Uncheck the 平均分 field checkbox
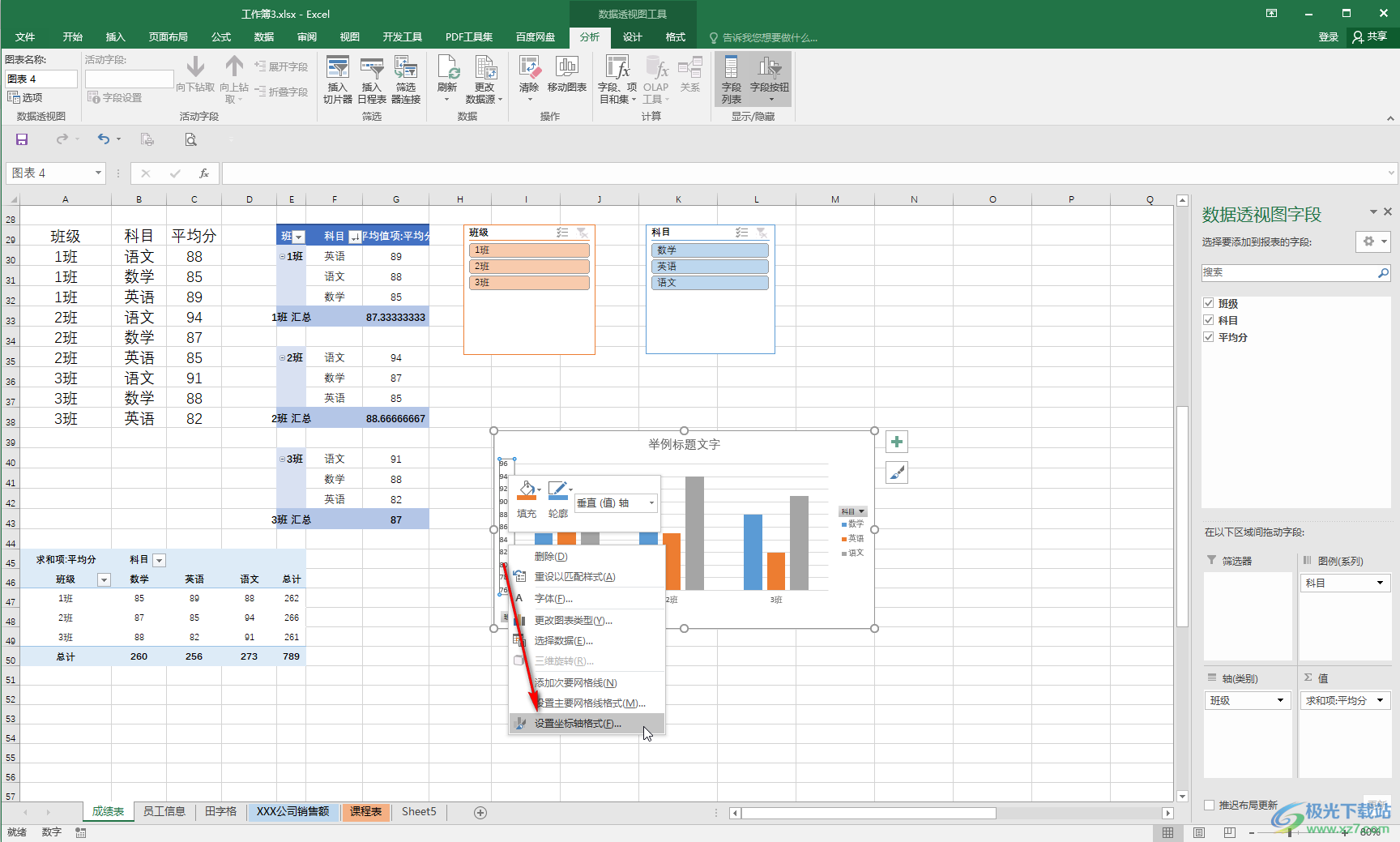 click(x=1209, y=337)
